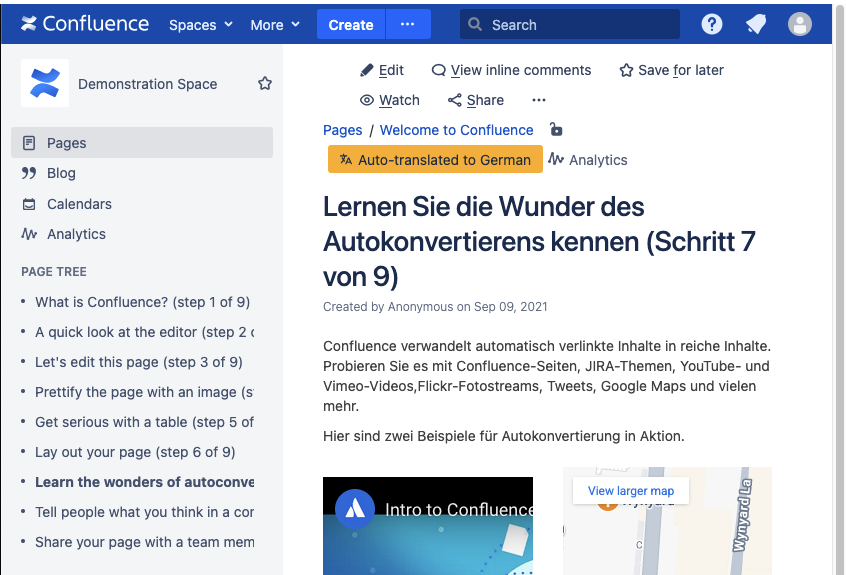Open Lay out your page (step 6 of 9)
The height and width of the screenshot is (575, 846).
[135, 452]
